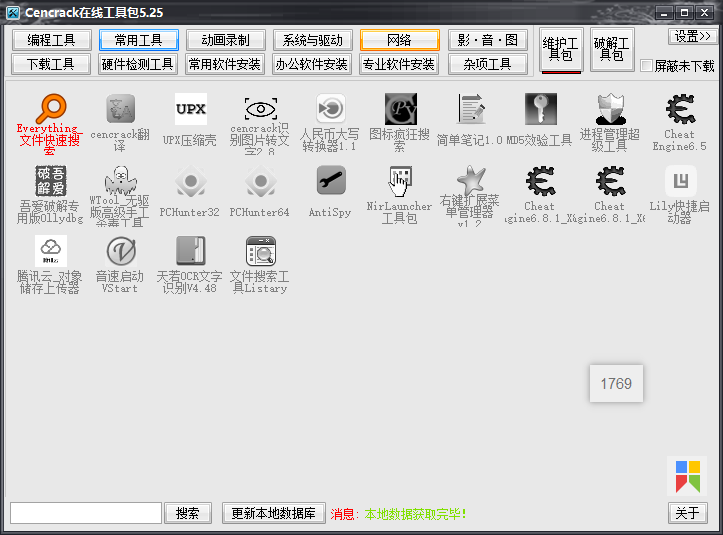Open the 专业软件安装 category
723x535 pixels.
coord(399,64)
